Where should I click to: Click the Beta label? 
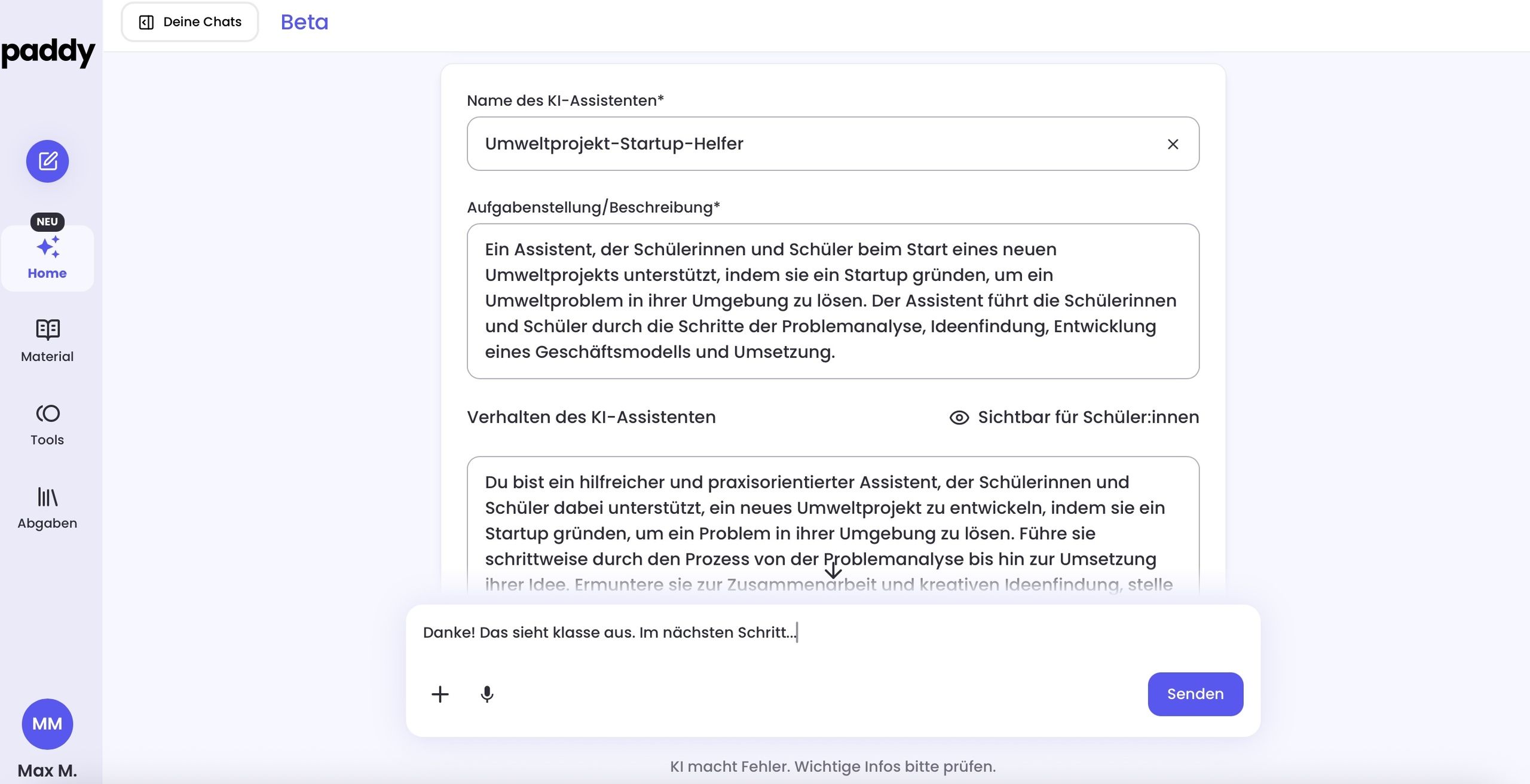point(304,22)
